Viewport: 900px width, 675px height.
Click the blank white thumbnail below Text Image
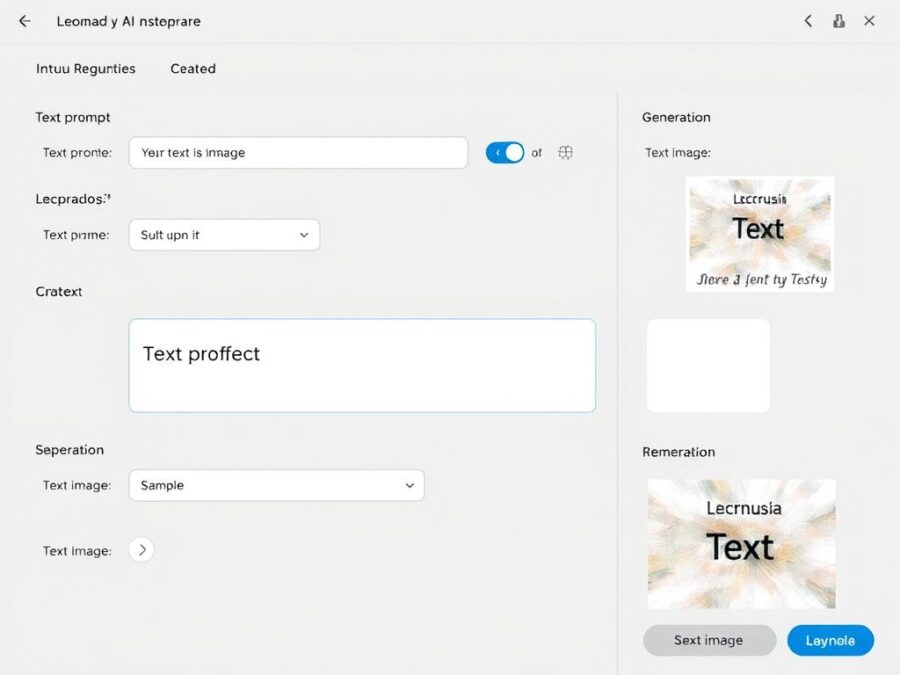click(708, 365)
